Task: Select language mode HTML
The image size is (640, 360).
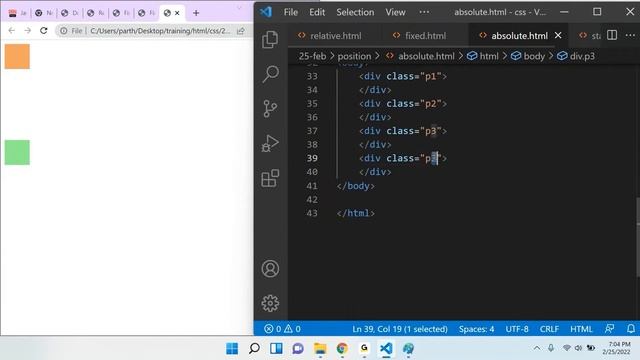Action: click(x=581, y=329)
